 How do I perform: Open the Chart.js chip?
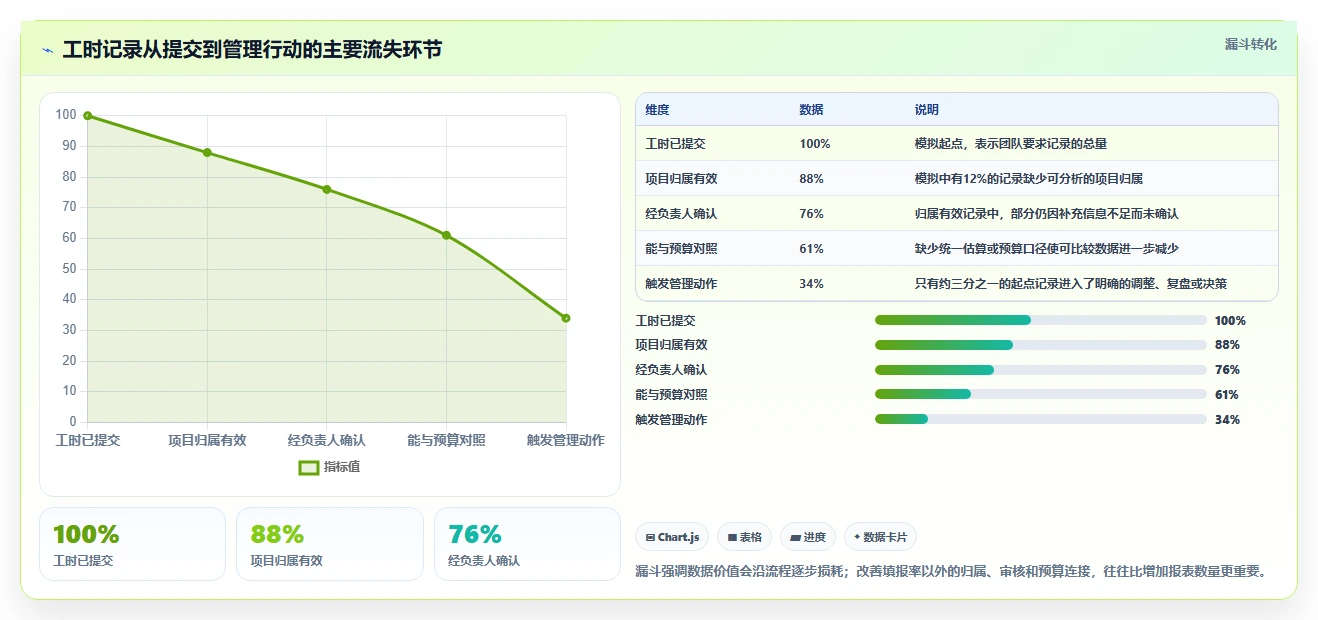pos(672,537)
